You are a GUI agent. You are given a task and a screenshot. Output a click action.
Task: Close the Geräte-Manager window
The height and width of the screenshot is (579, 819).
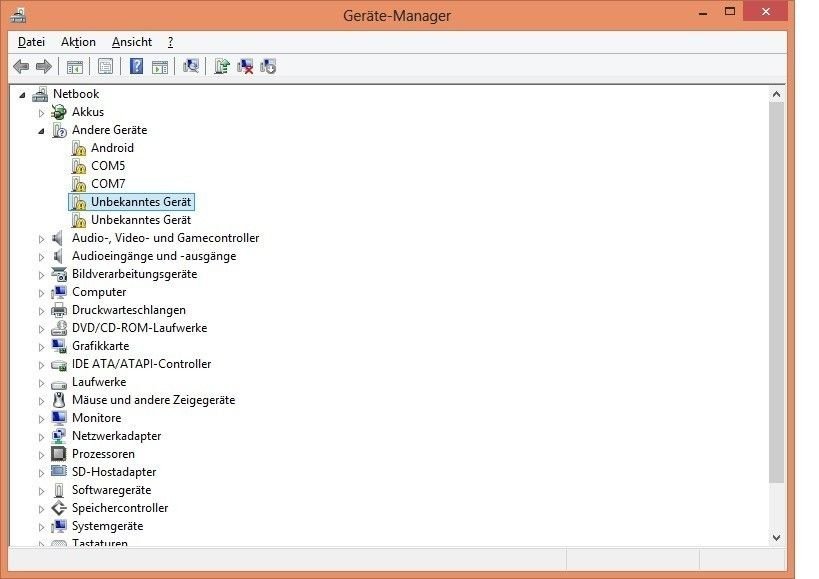click(x=765, y=11)
